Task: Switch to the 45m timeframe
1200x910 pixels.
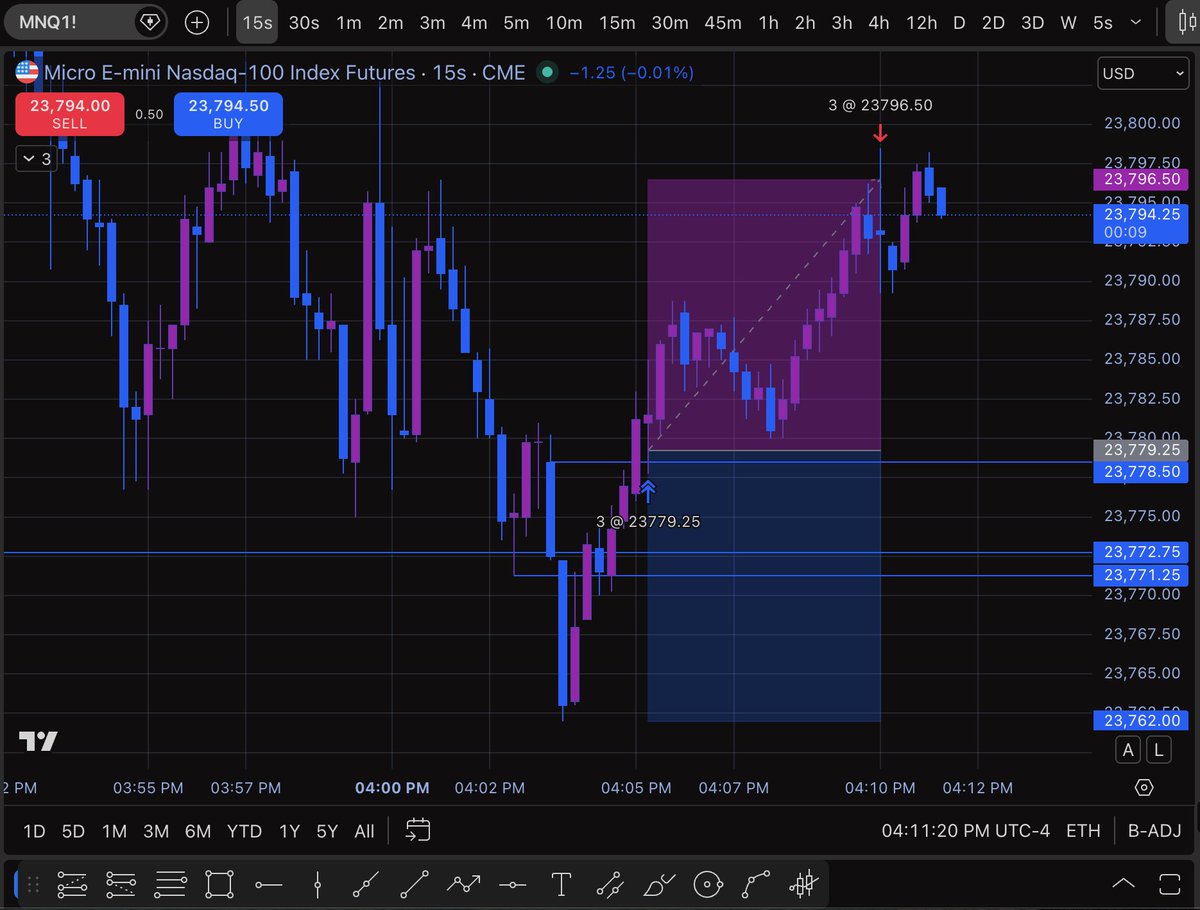Action: [x=723, y=22]
